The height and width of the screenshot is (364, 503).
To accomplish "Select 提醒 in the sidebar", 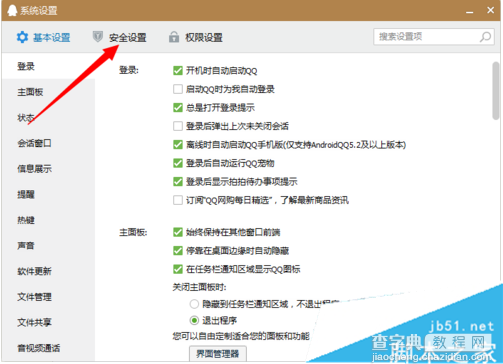I will click(x=49, y=195).
